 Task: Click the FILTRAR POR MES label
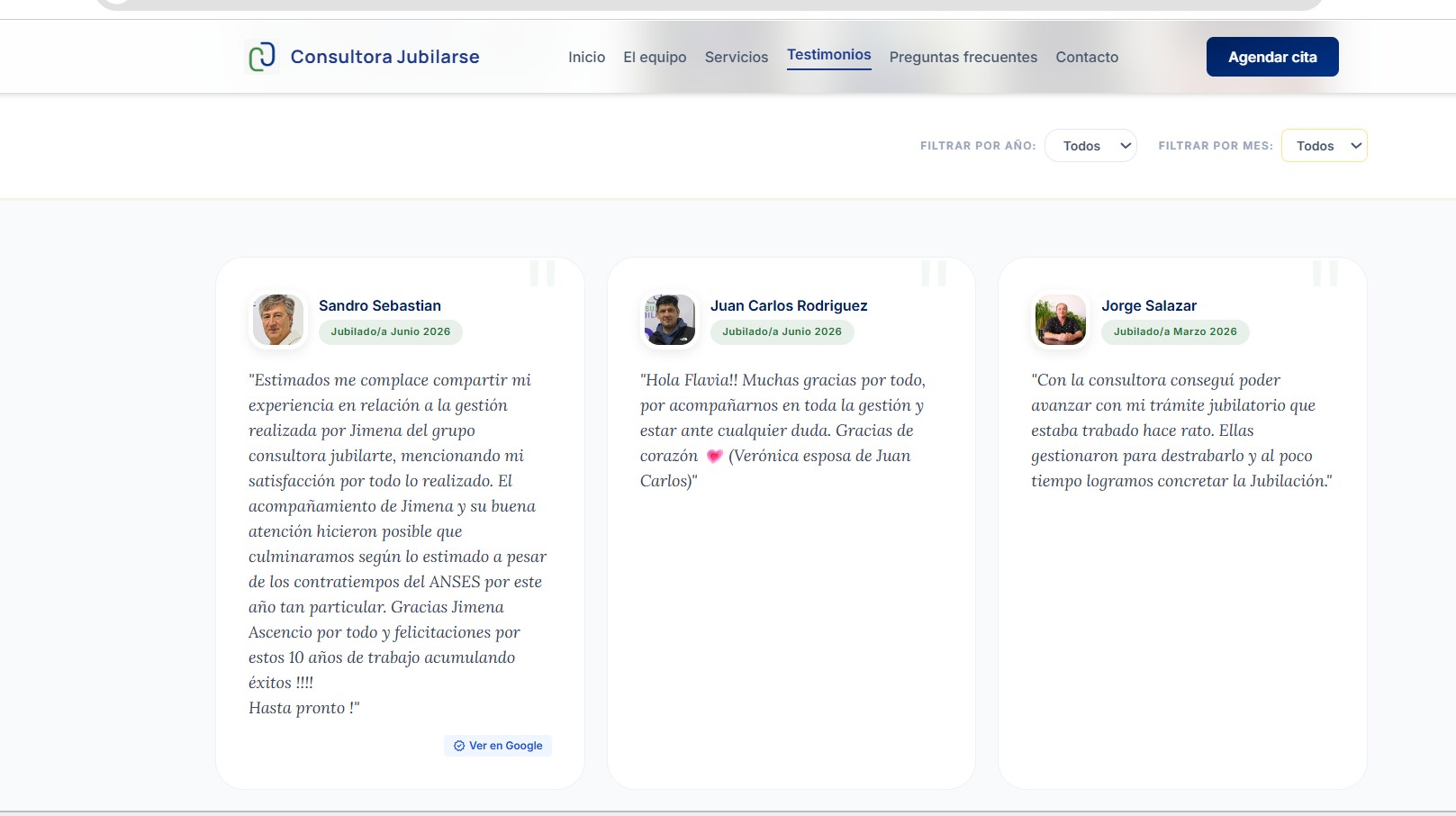1216,146
